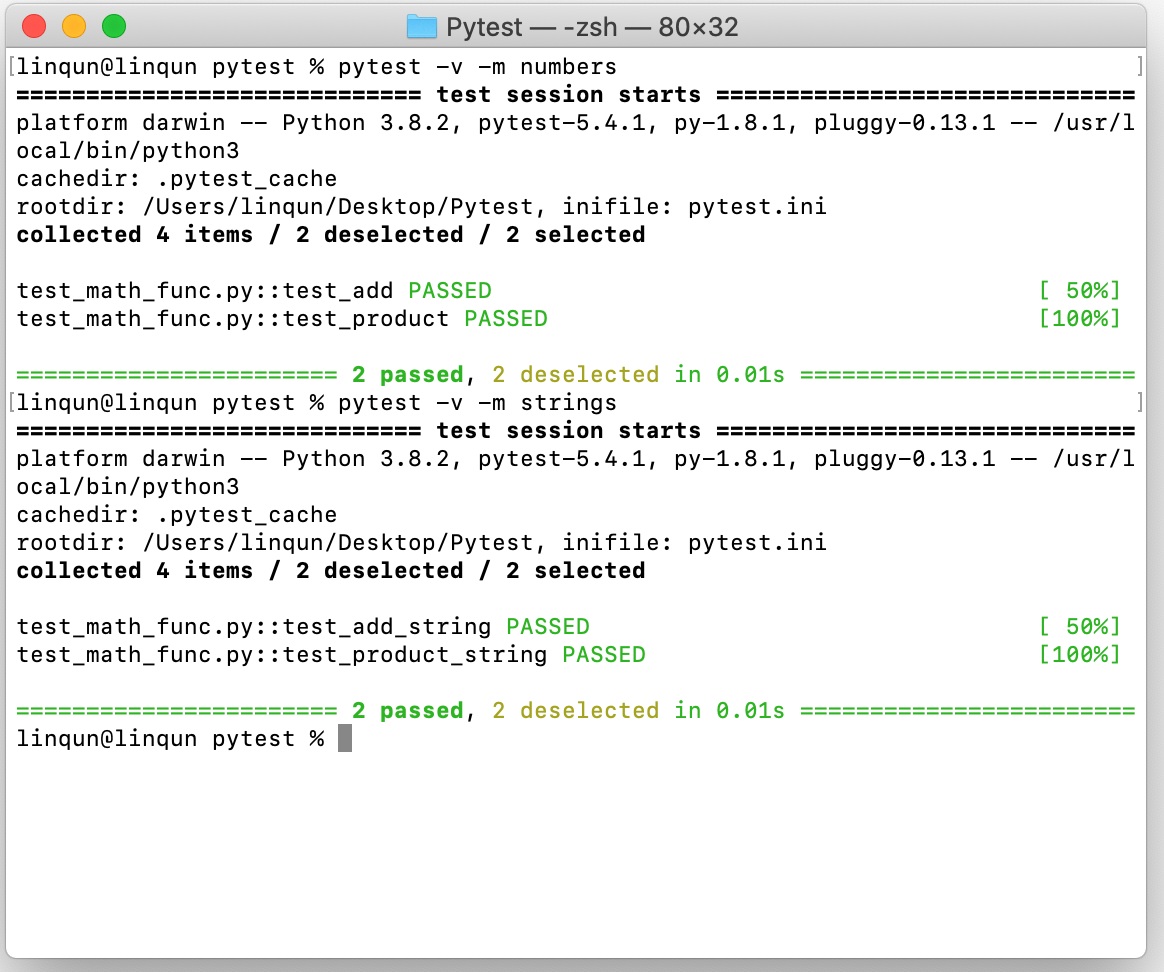Click the second 'test session starts' header
The image size is (1164, 972).
point(568,431)
